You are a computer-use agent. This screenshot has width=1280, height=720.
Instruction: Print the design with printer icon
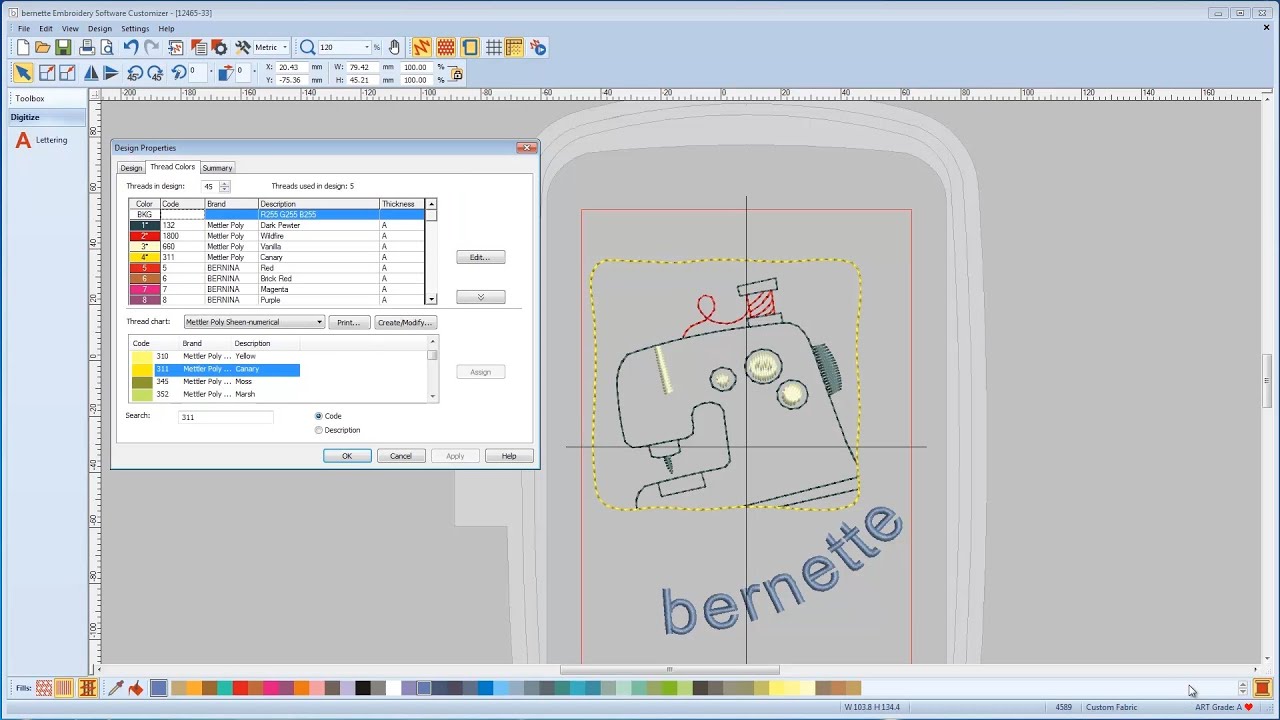tap(87, 47)
